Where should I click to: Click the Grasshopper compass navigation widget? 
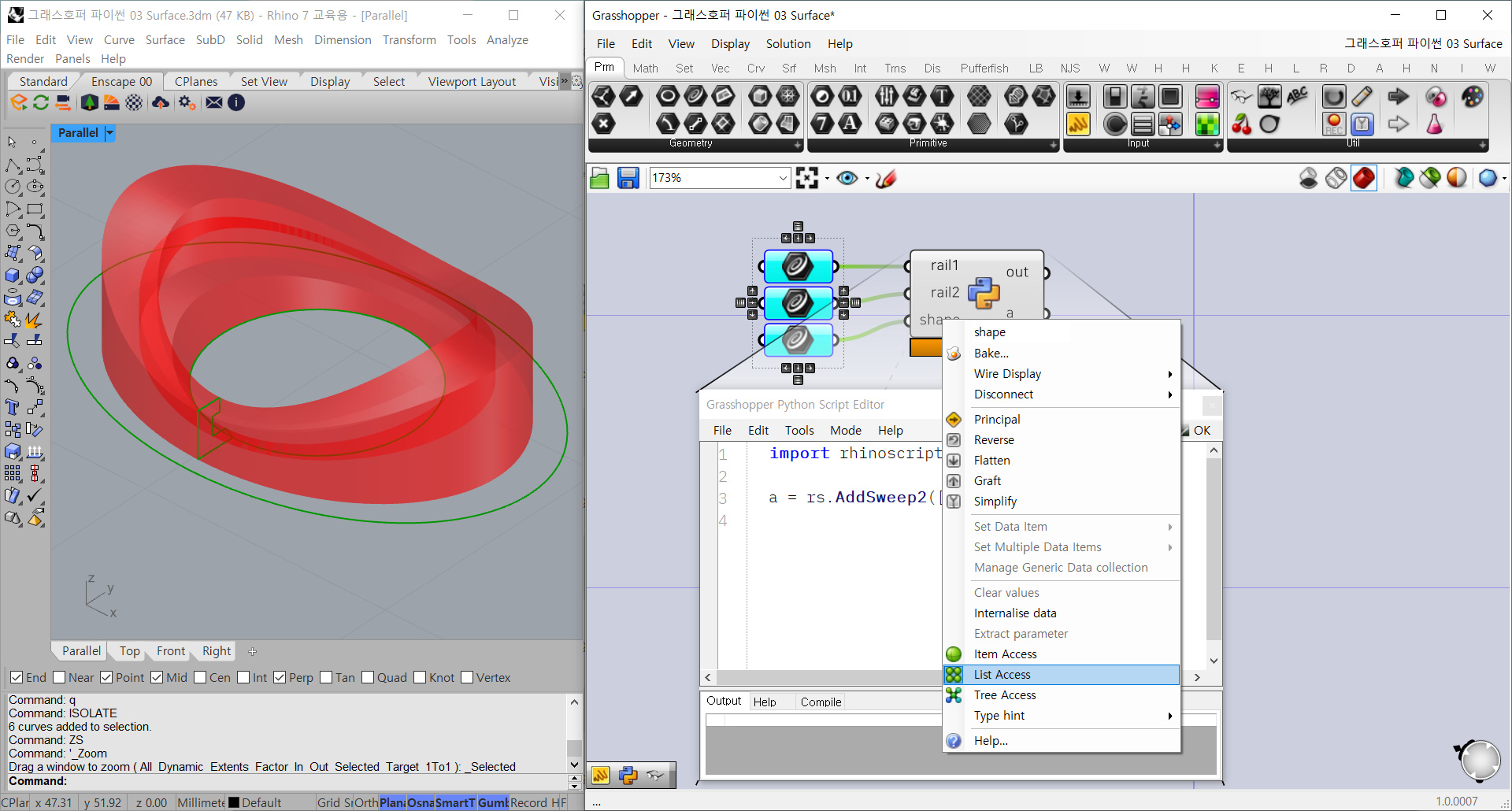1478,760
